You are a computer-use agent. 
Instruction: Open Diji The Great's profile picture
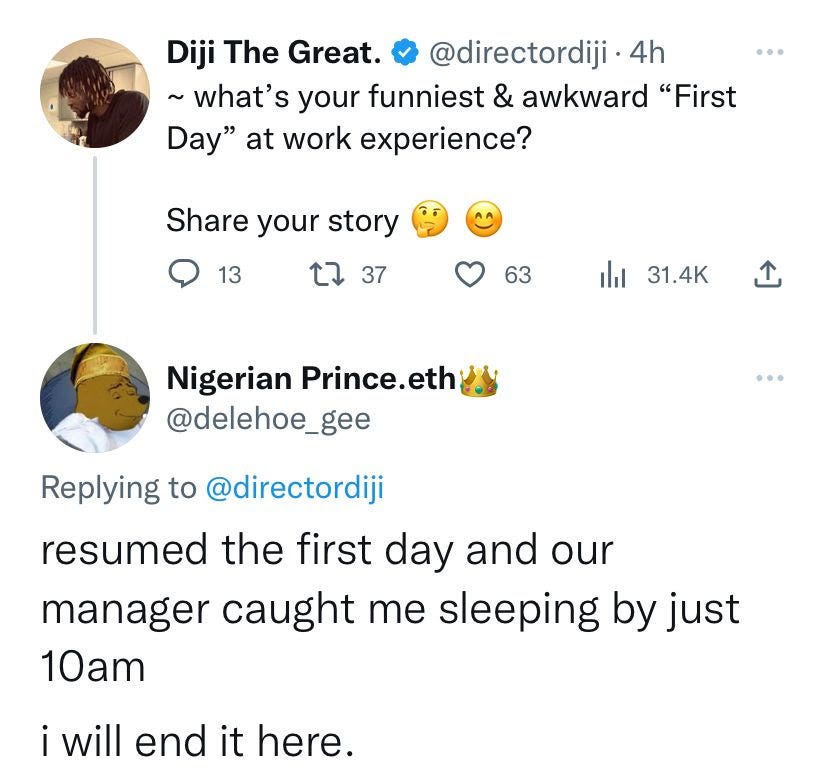(x=95, y=93)
